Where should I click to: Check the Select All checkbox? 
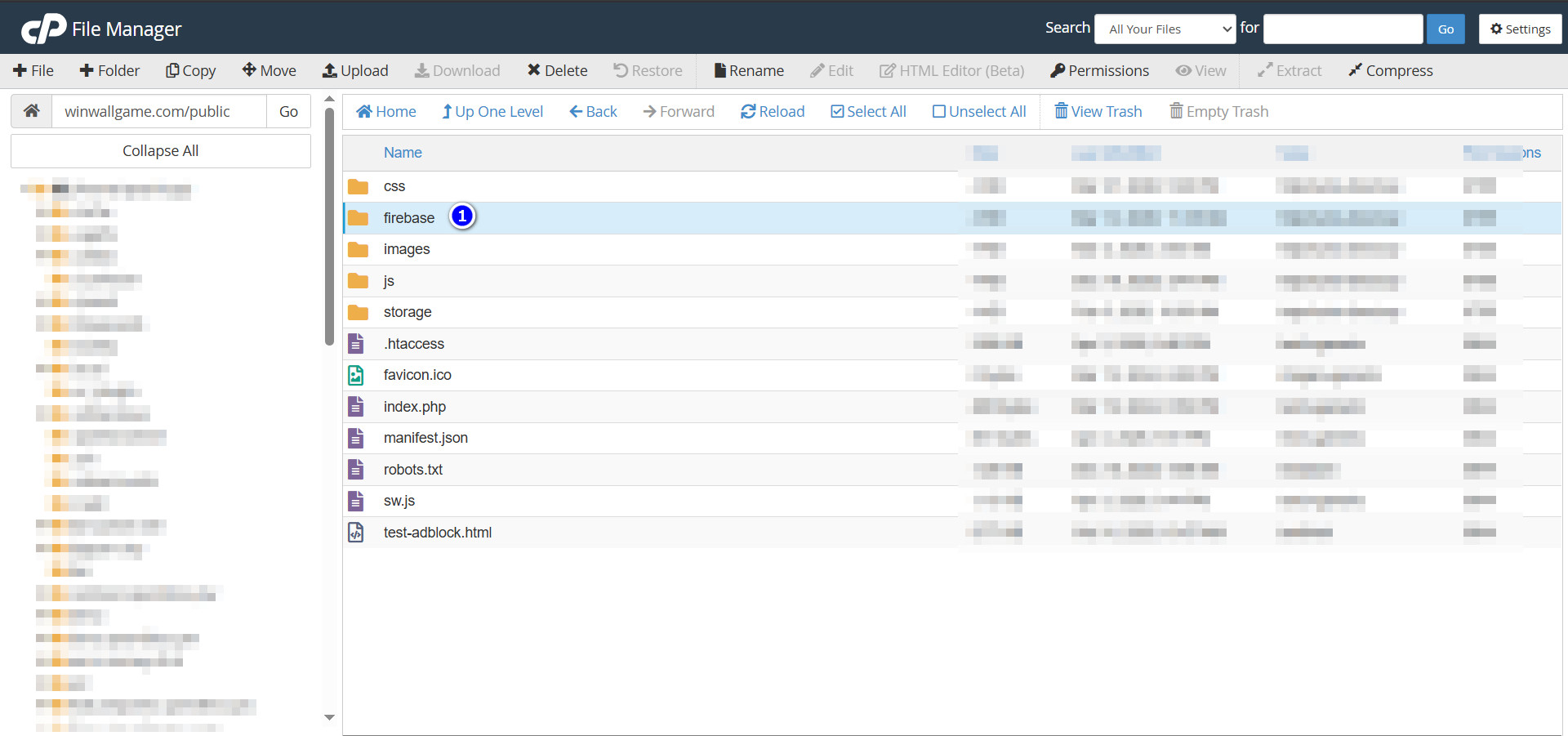click(x=837, y=111)
